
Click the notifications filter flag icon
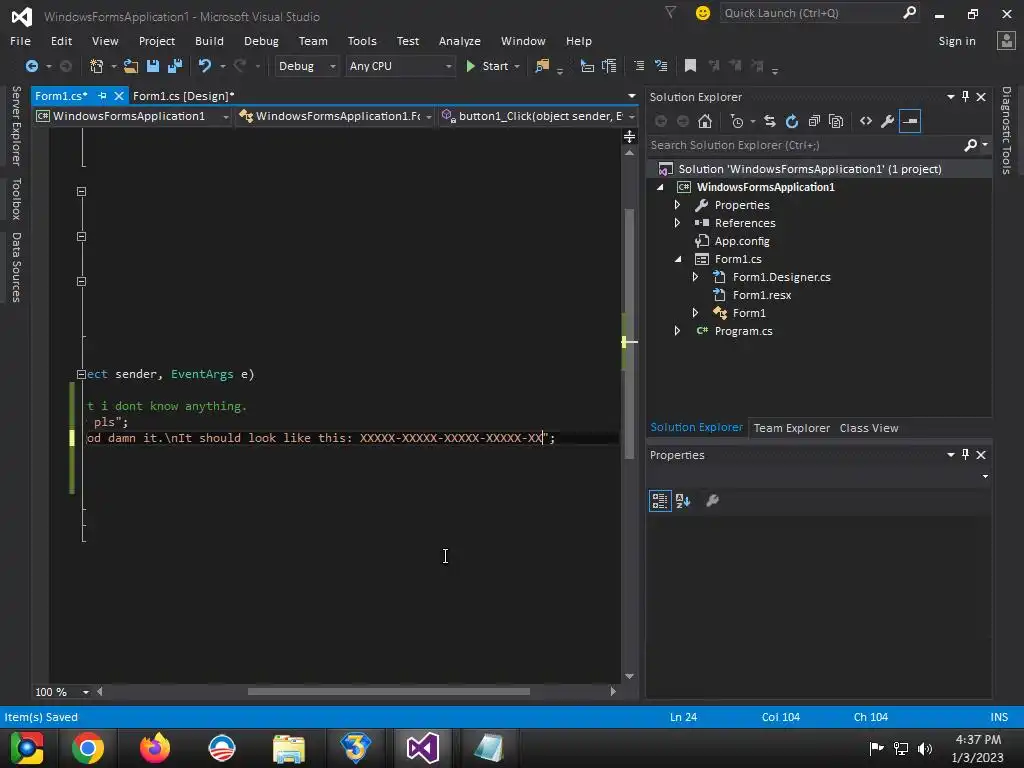tap(670, 12)
